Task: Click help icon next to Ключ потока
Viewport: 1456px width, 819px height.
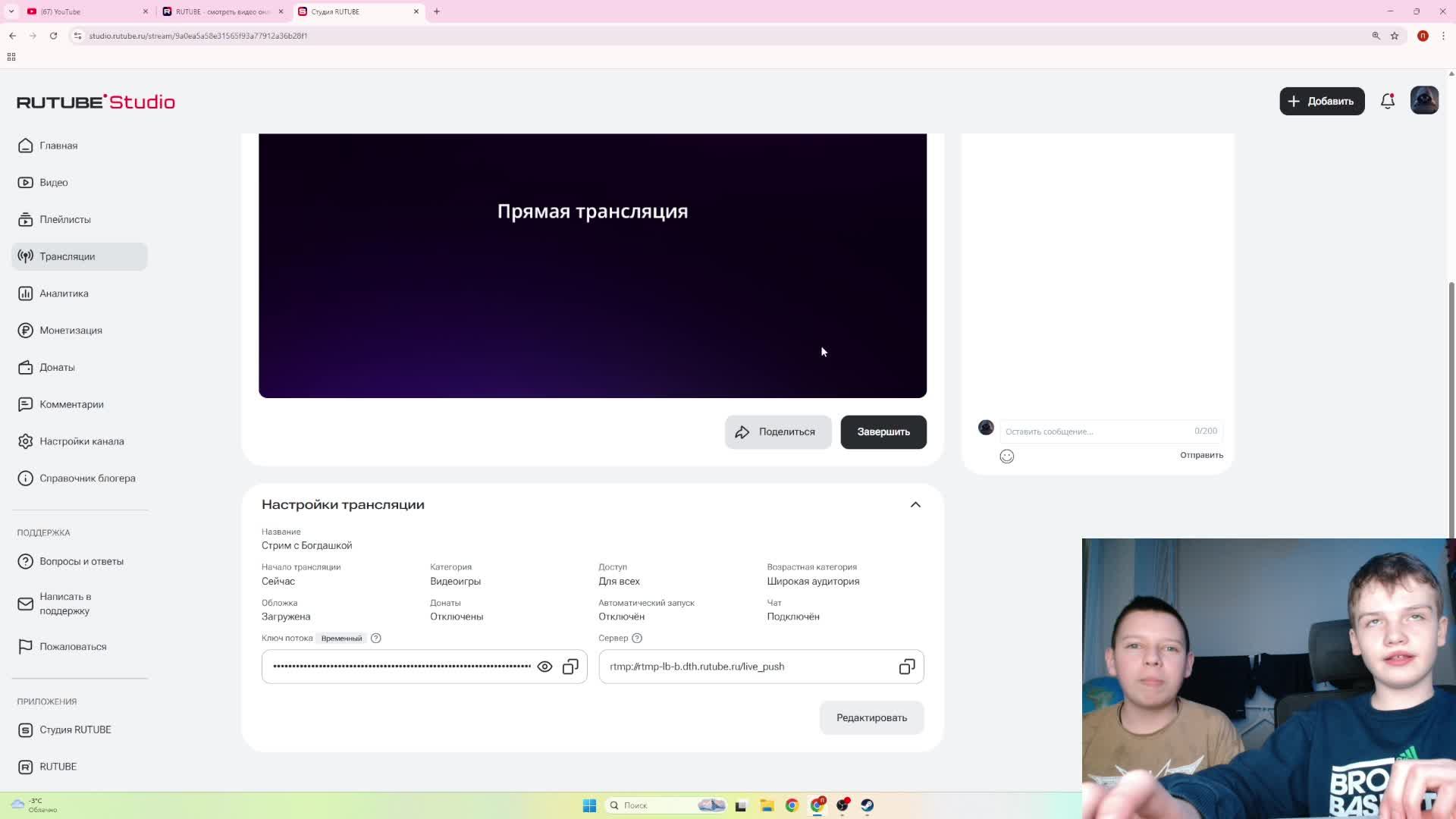Action: 376,639
